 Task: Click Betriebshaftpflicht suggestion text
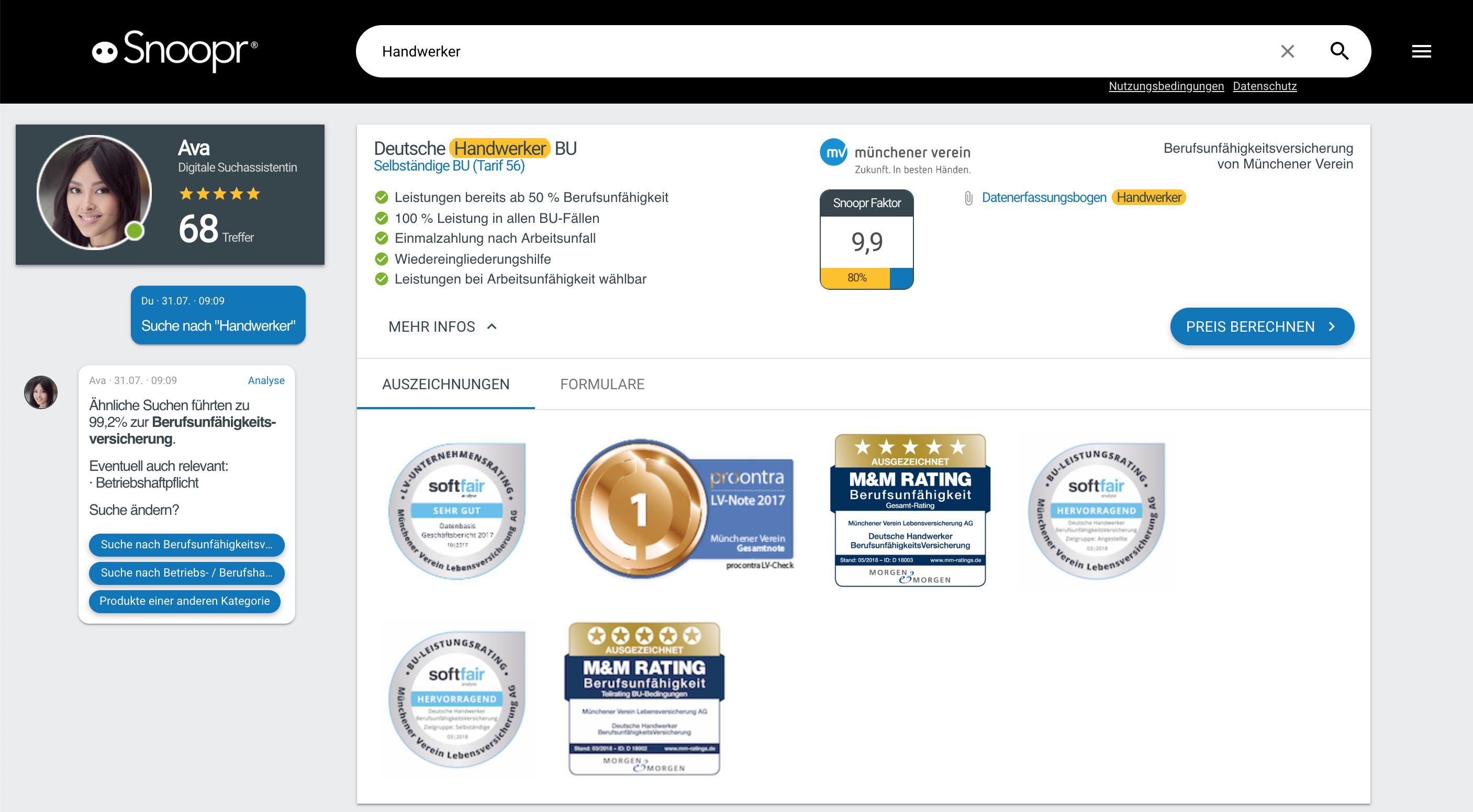(x=147, y=483)
